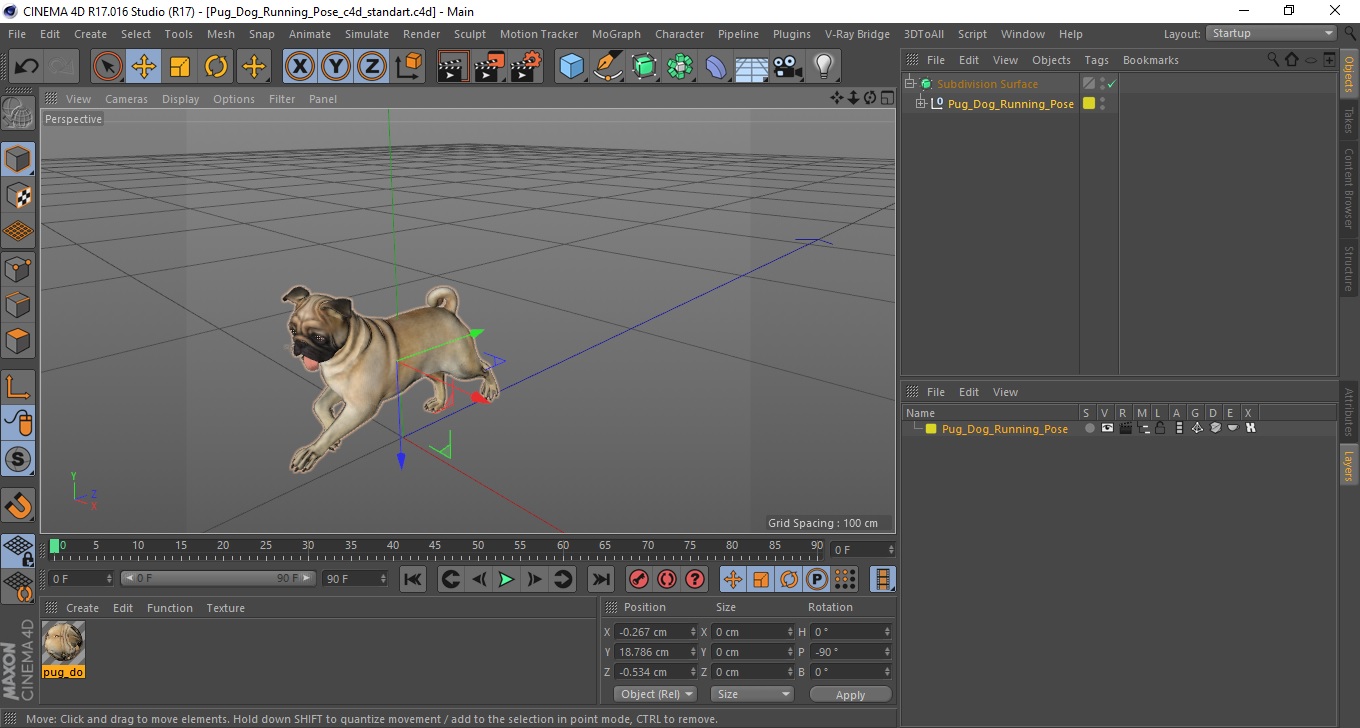Toggle Z axis lock

tap(372, 67)
